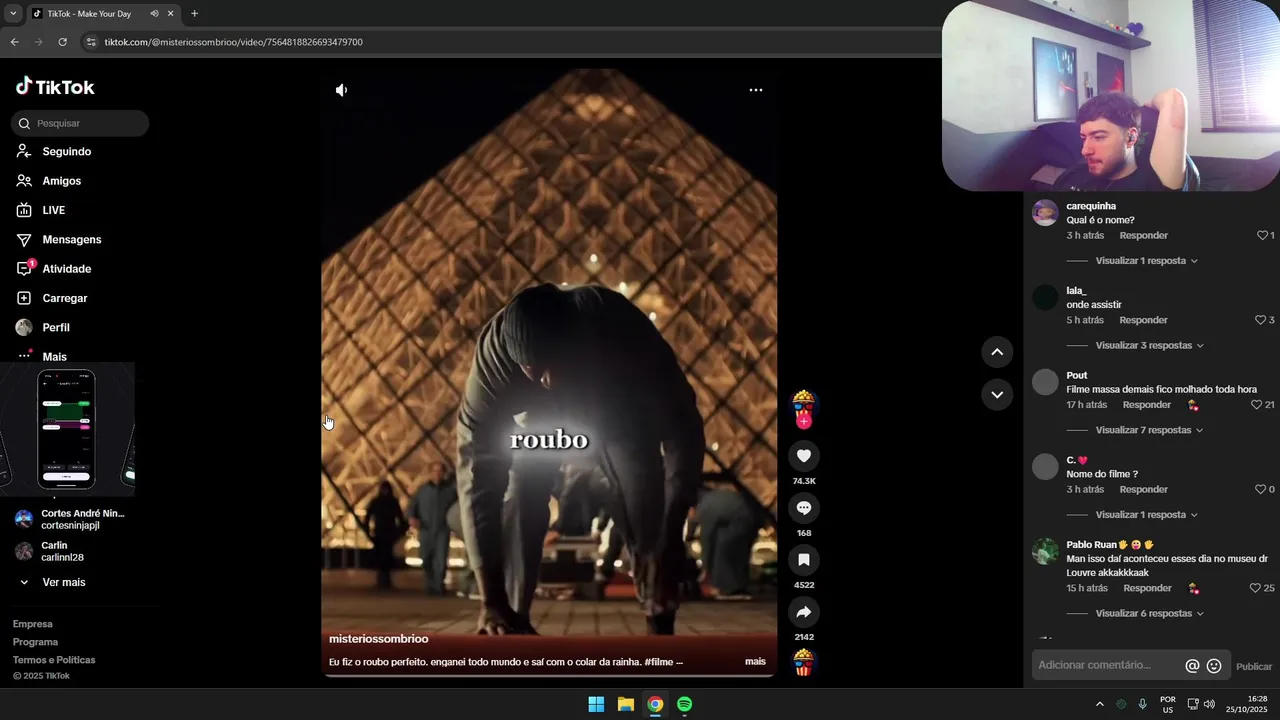1280x720 pixels.
Task: Like carequinha's comment heart
Action: (1262, 236)
